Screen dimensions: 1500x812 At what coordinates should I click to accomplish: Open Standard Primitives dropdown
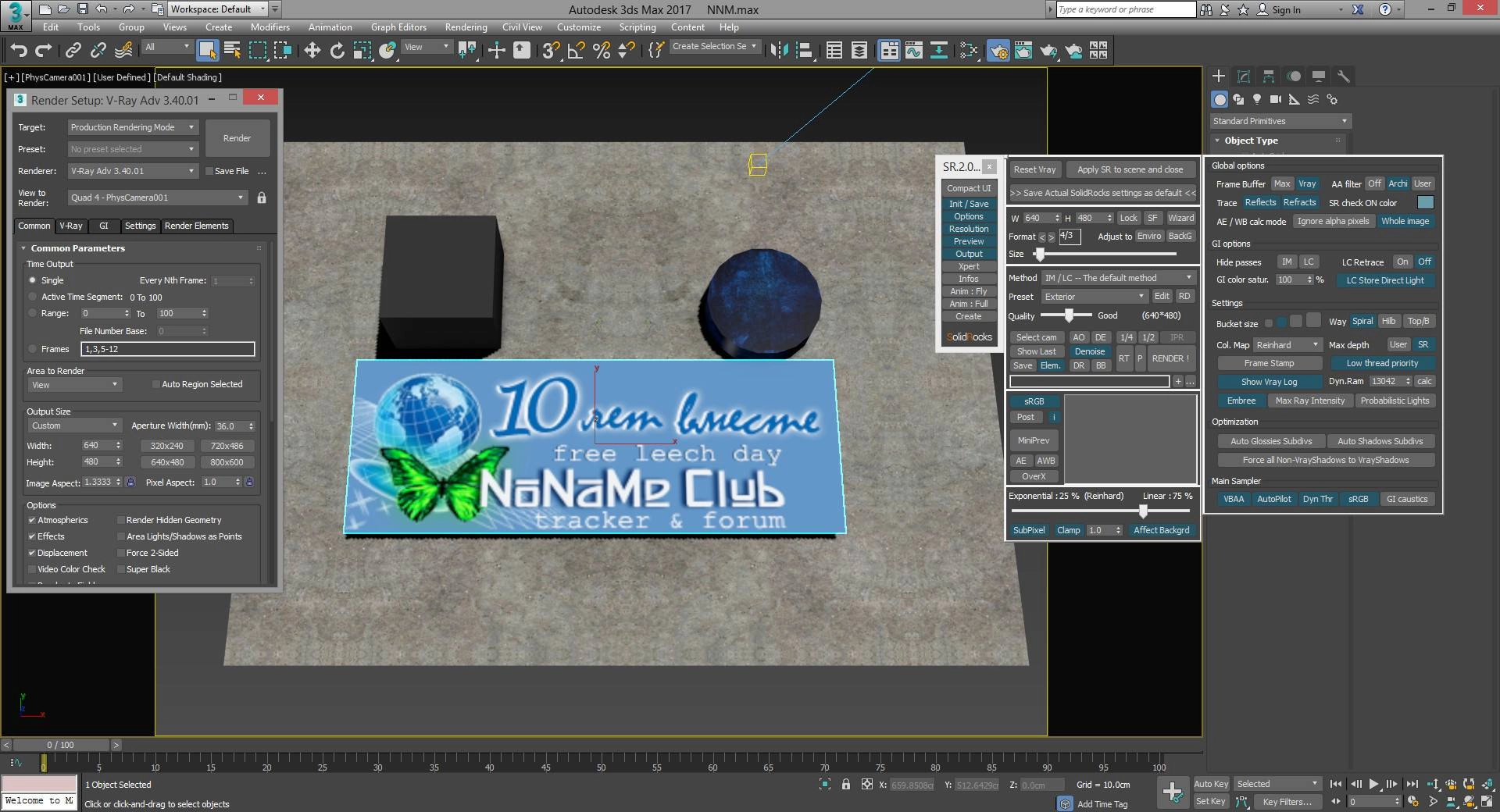(x=1280, y=121)
